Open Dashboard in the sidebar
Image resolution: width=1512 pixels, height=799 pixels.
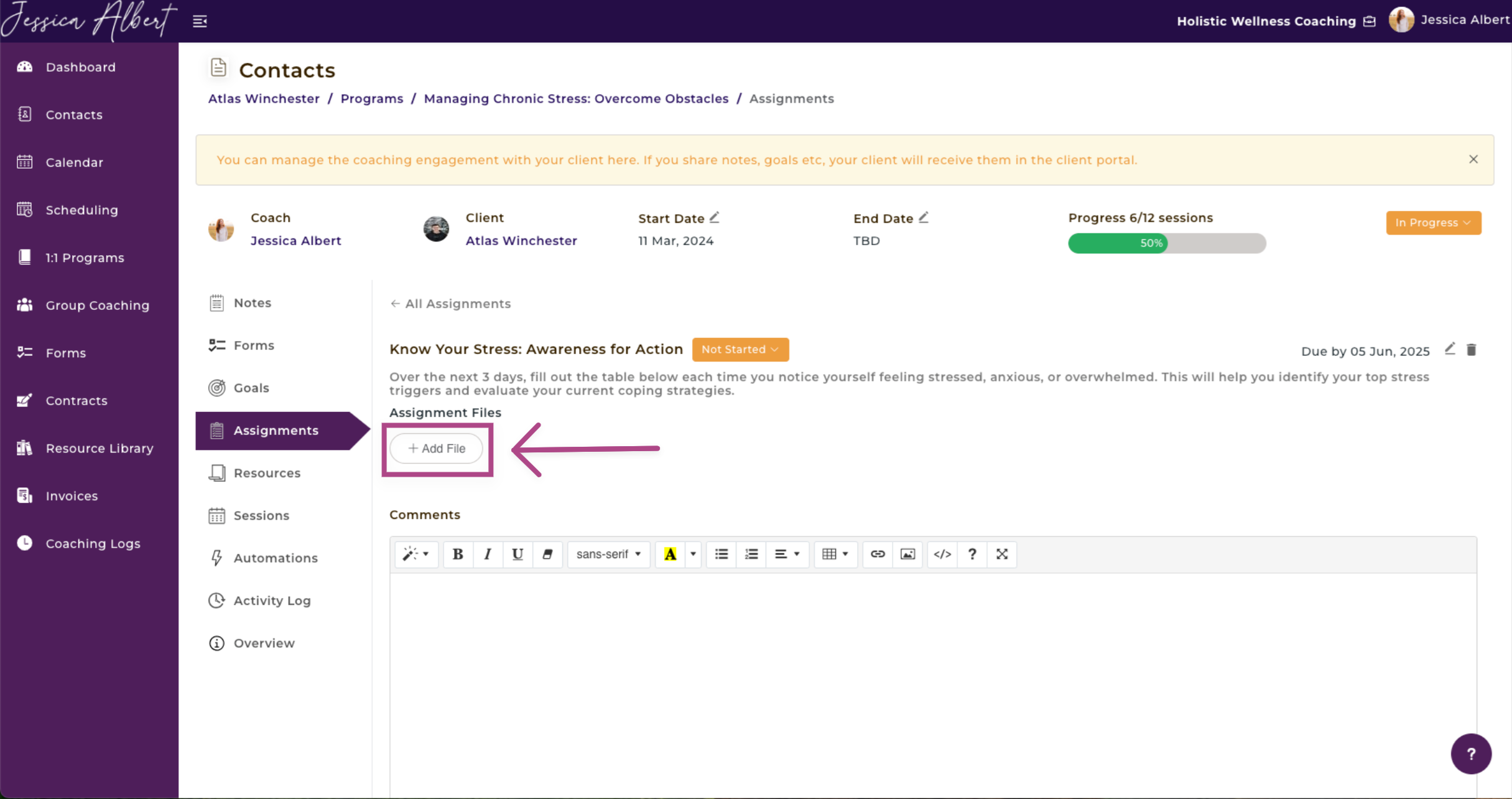click(x=80, y=67)
